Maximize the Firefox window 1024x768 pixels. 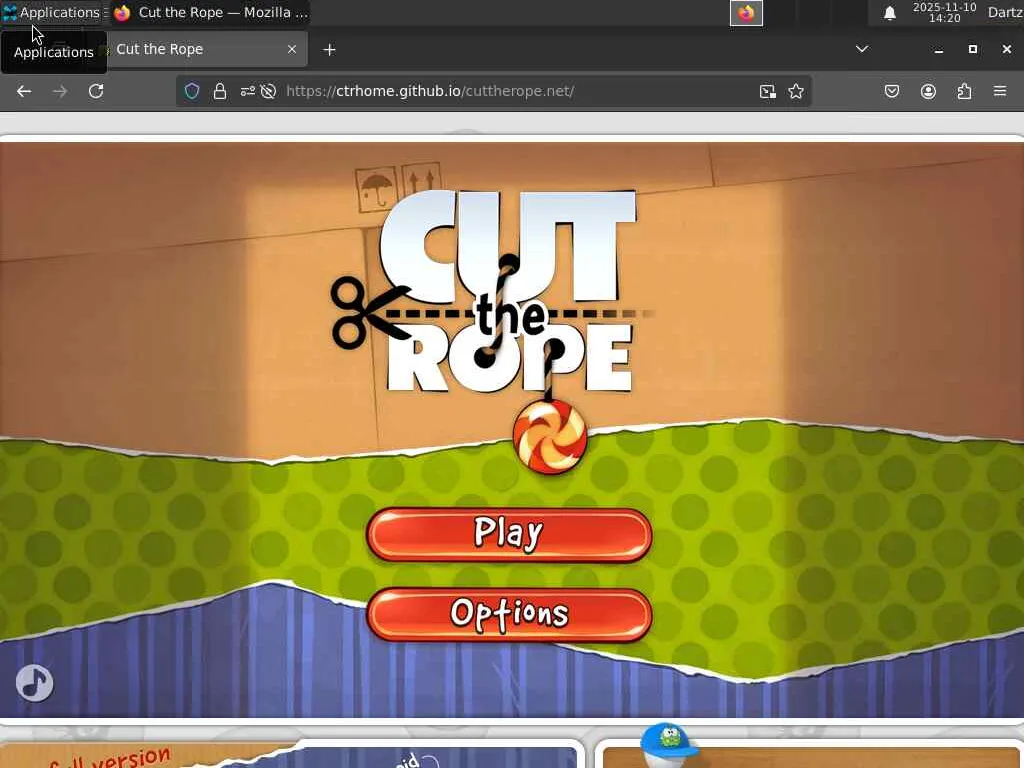(x=972, y=50)
